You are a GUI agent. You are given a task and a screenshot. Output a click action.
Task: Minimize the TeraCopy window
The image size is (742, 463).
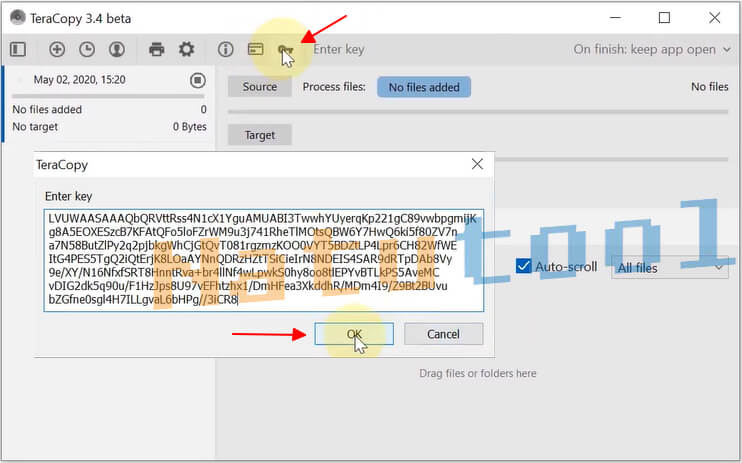[615, 18]
